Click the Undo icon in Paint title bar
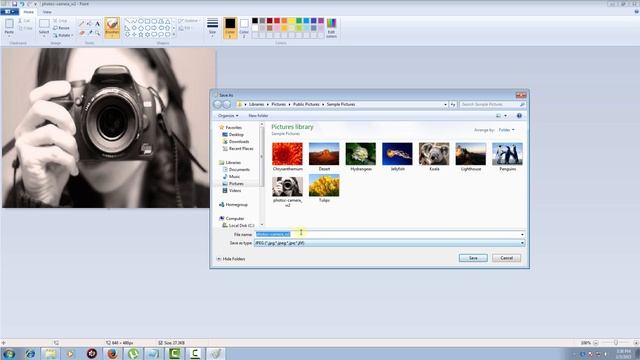The height and width of the screenshot is (360, 640). coord(22,4)
